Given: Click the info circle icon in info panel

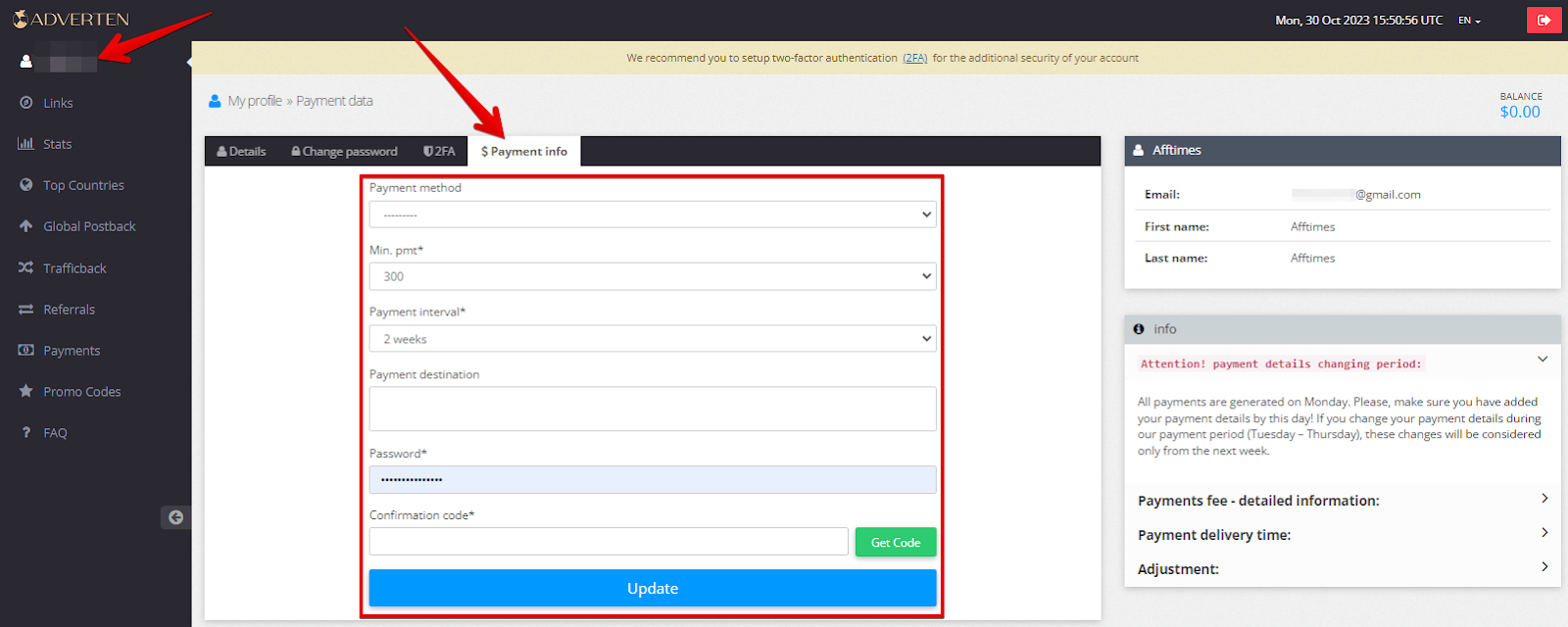Looking at the screenshot, I should pyautogui.click(x=1139, y=329).
